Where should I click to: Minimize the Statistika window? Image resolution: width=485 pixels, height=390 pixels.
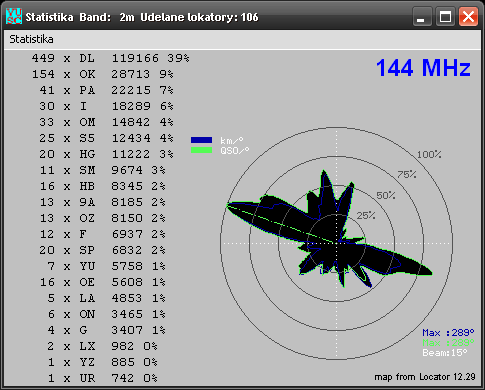(x=421, y=17)
